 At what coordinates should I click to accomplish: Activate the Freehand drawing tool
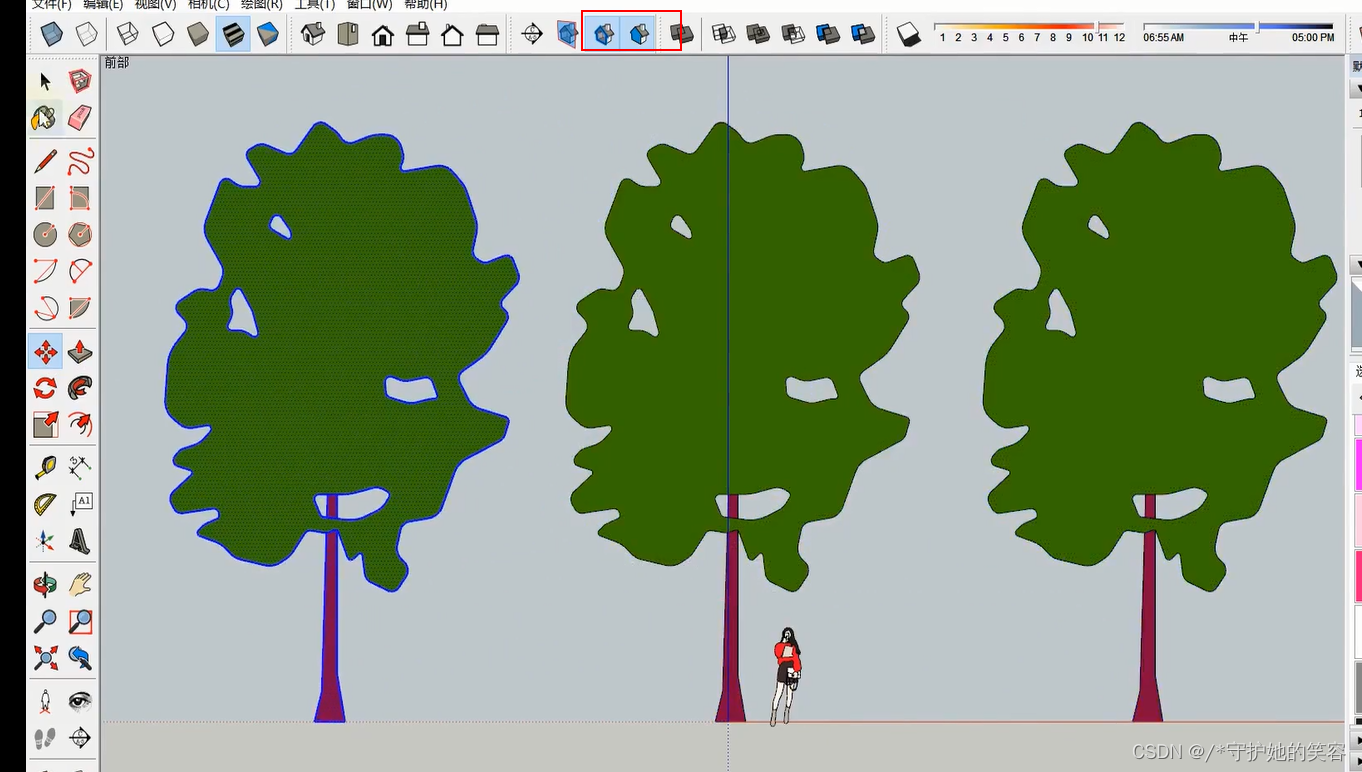(x=80, y=161)
